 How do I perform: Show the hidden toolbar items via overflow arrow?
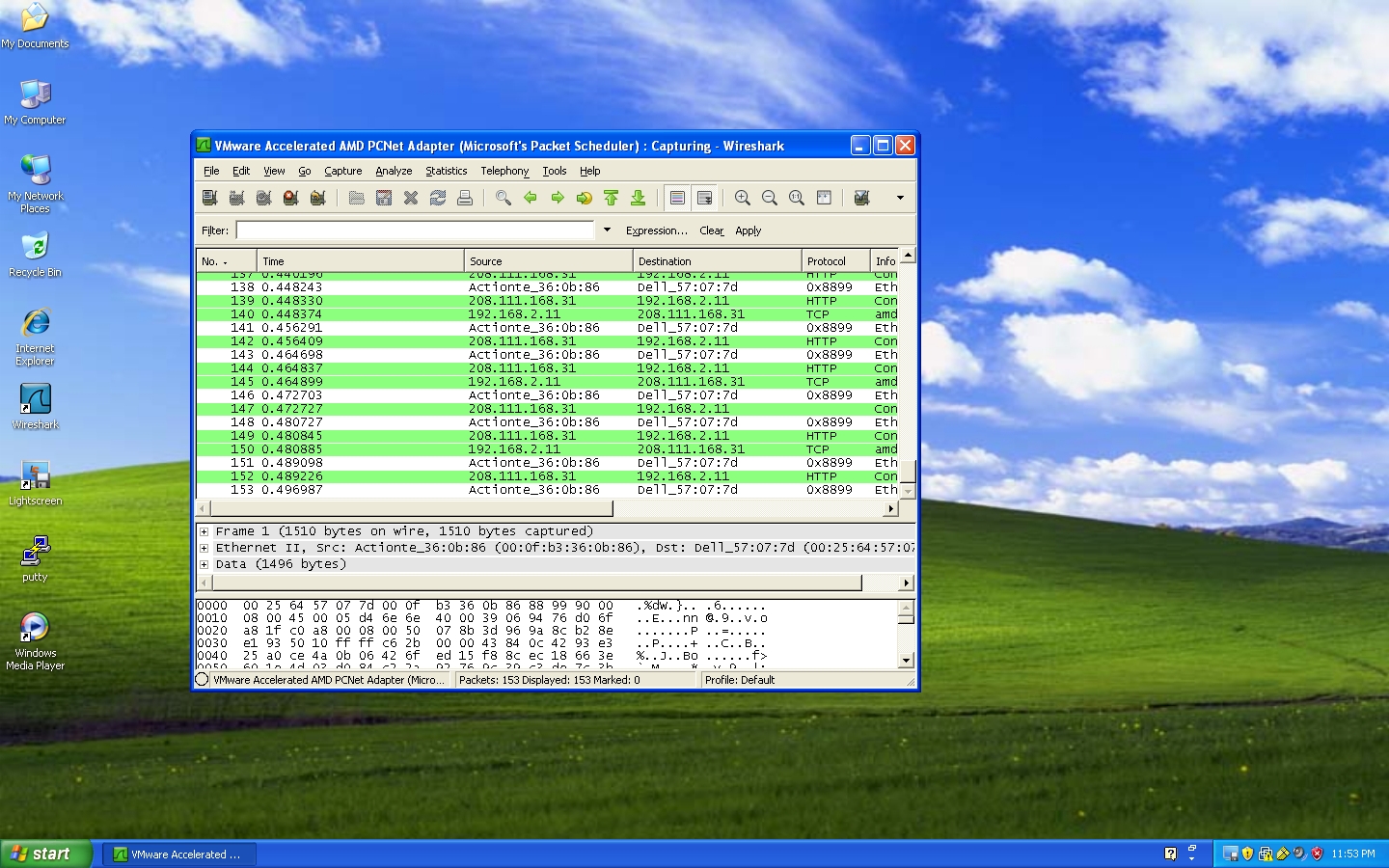coord(900,198)
